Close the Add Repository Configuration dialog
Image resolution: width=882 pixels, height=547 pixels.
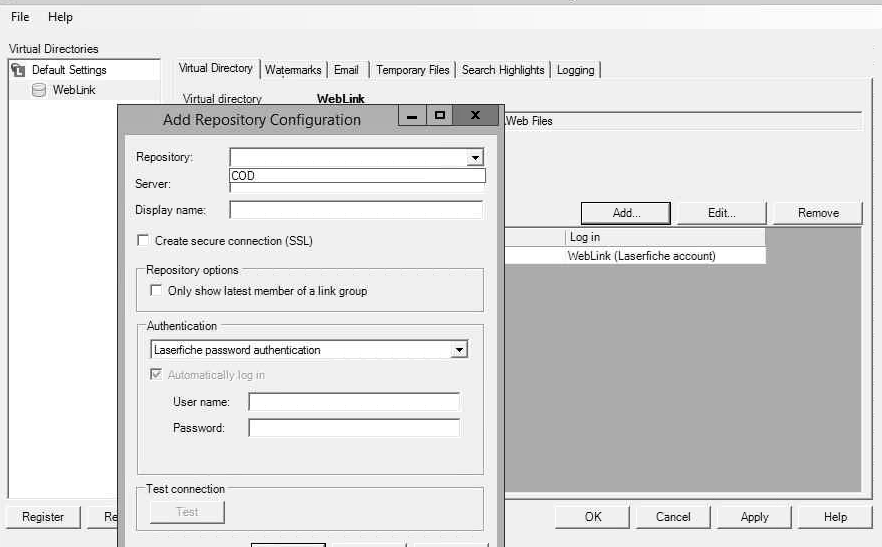[x=475, y=116]
